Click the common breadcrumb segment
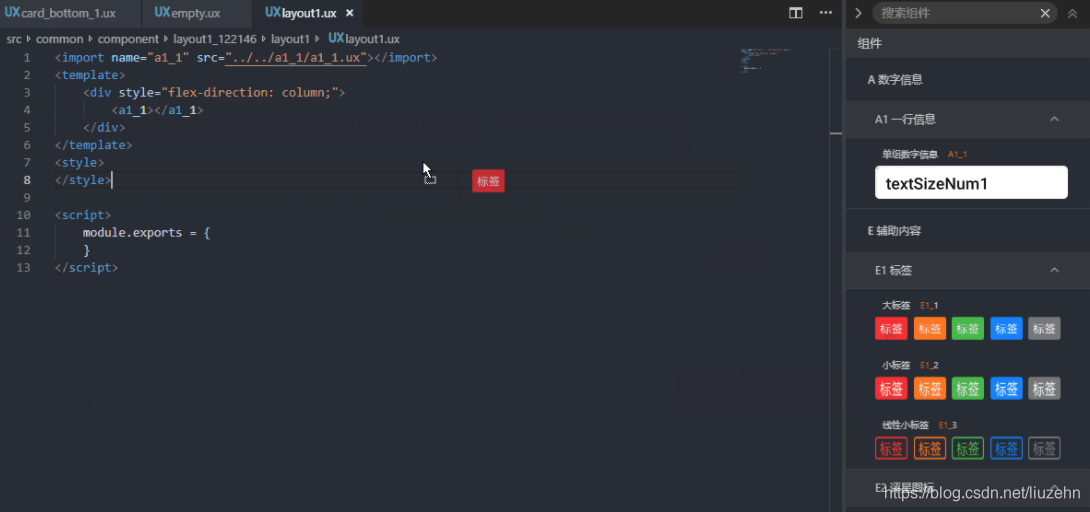The image size is (1090, 512). click(59, 39)
